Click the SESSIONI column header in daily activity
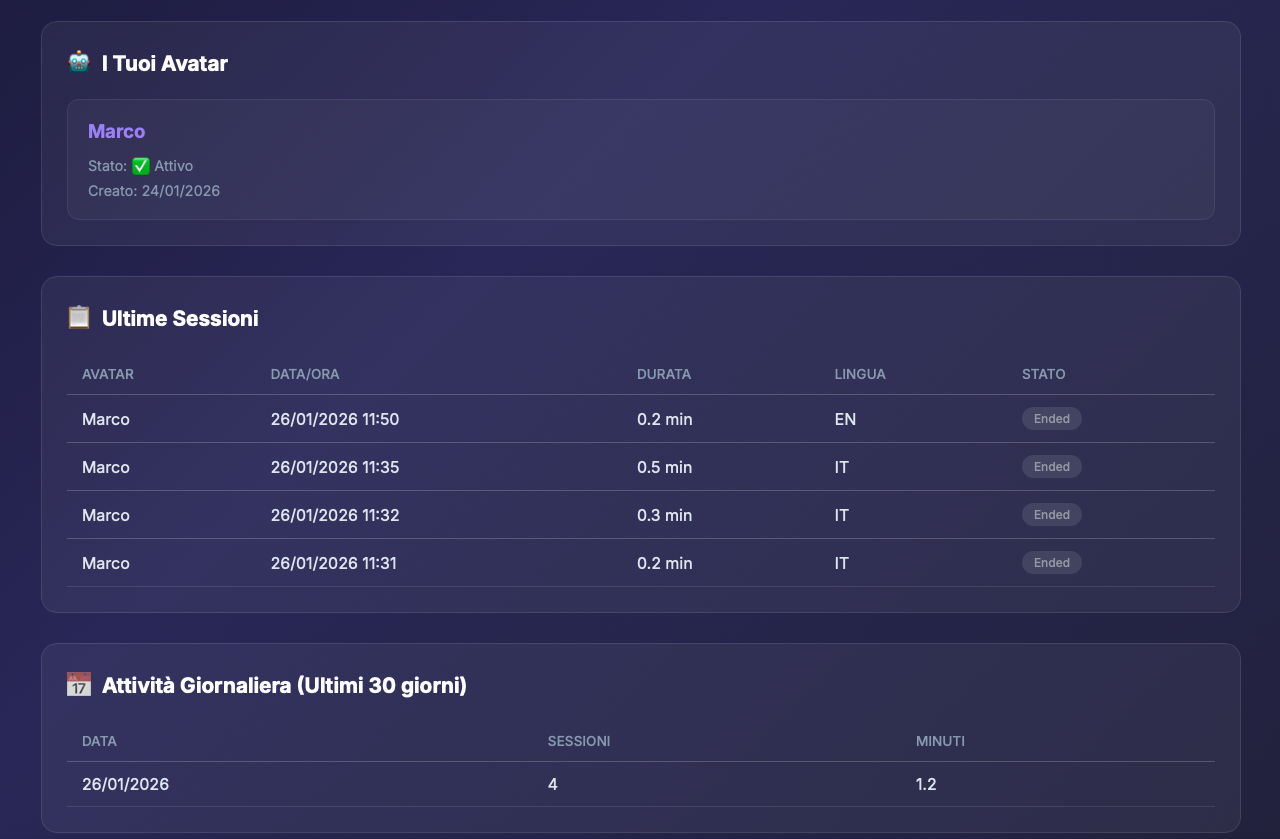Viewport: 1280px width, 839px height. point(579,741)
